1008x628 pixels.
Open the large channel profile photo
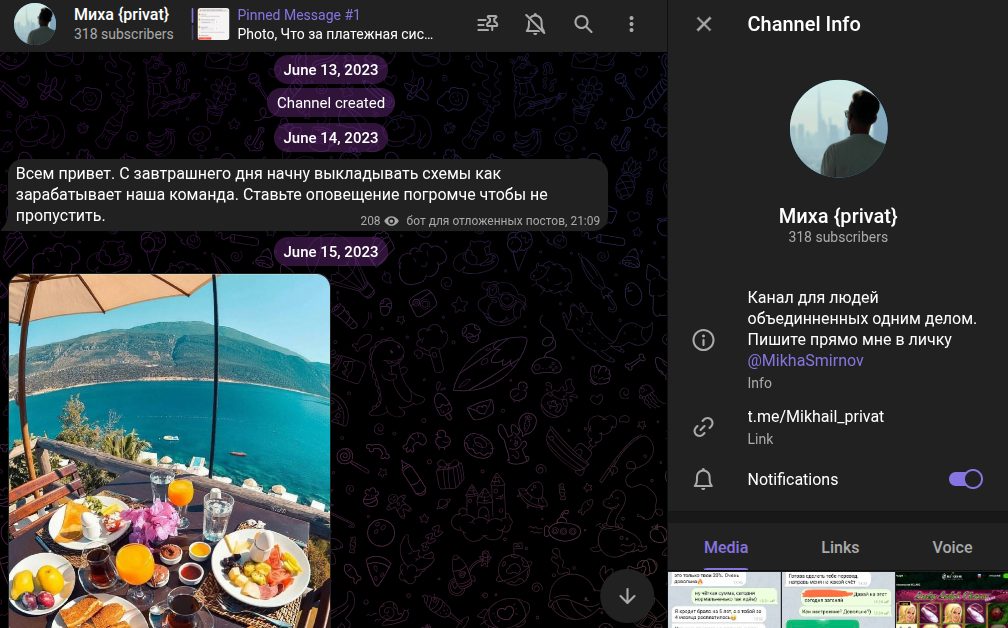coord(838,129)
